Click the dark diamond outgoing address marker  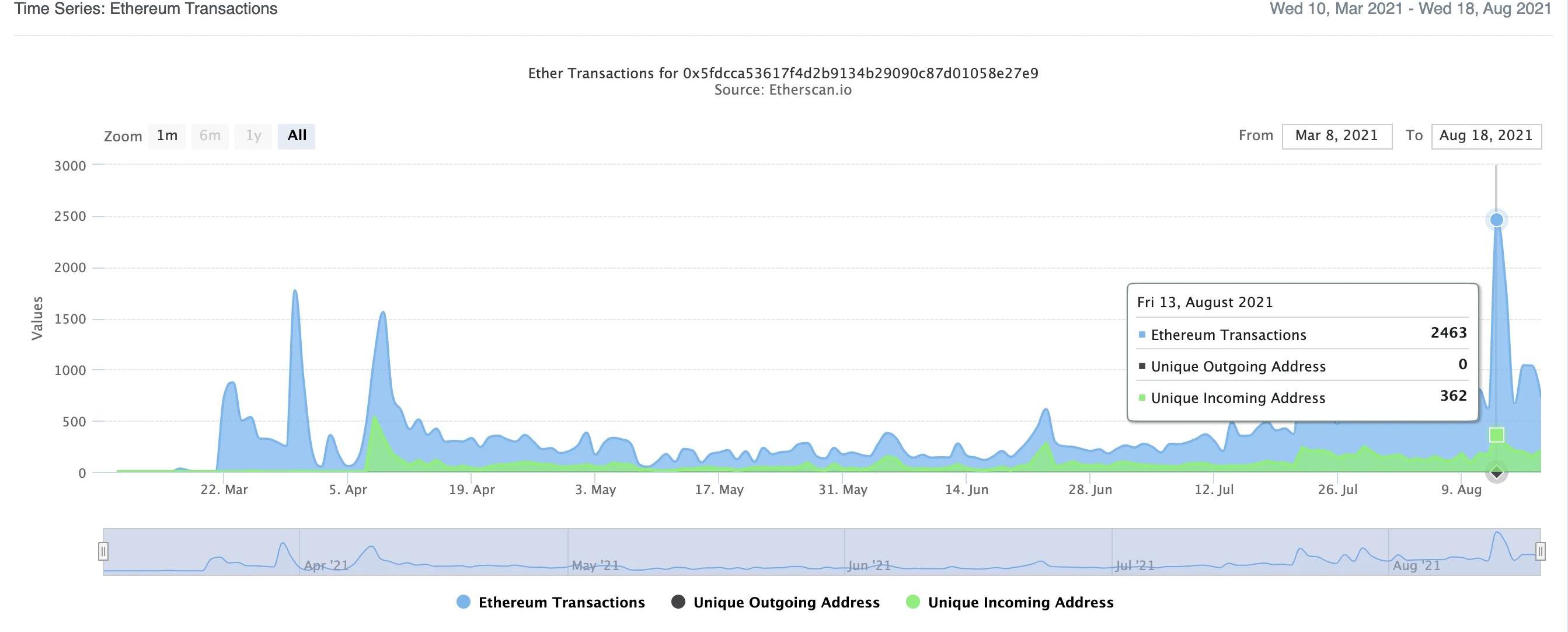(x=1496, y=473)
